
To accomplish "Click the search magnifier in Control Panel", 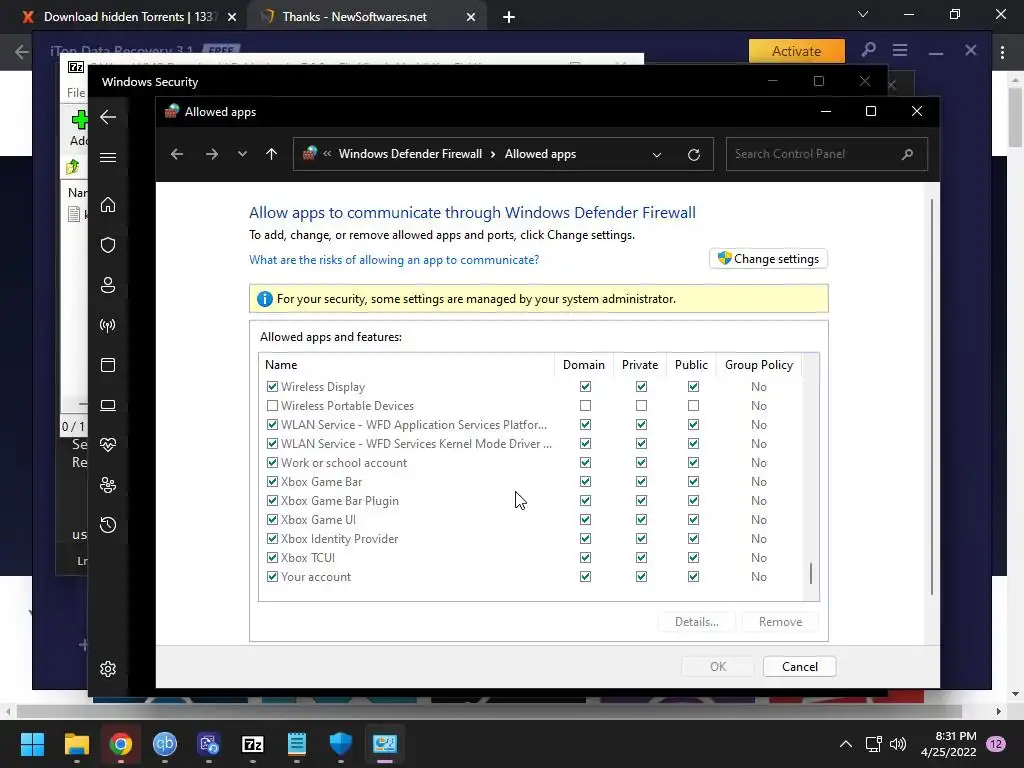I will click(x=907, y=154).
